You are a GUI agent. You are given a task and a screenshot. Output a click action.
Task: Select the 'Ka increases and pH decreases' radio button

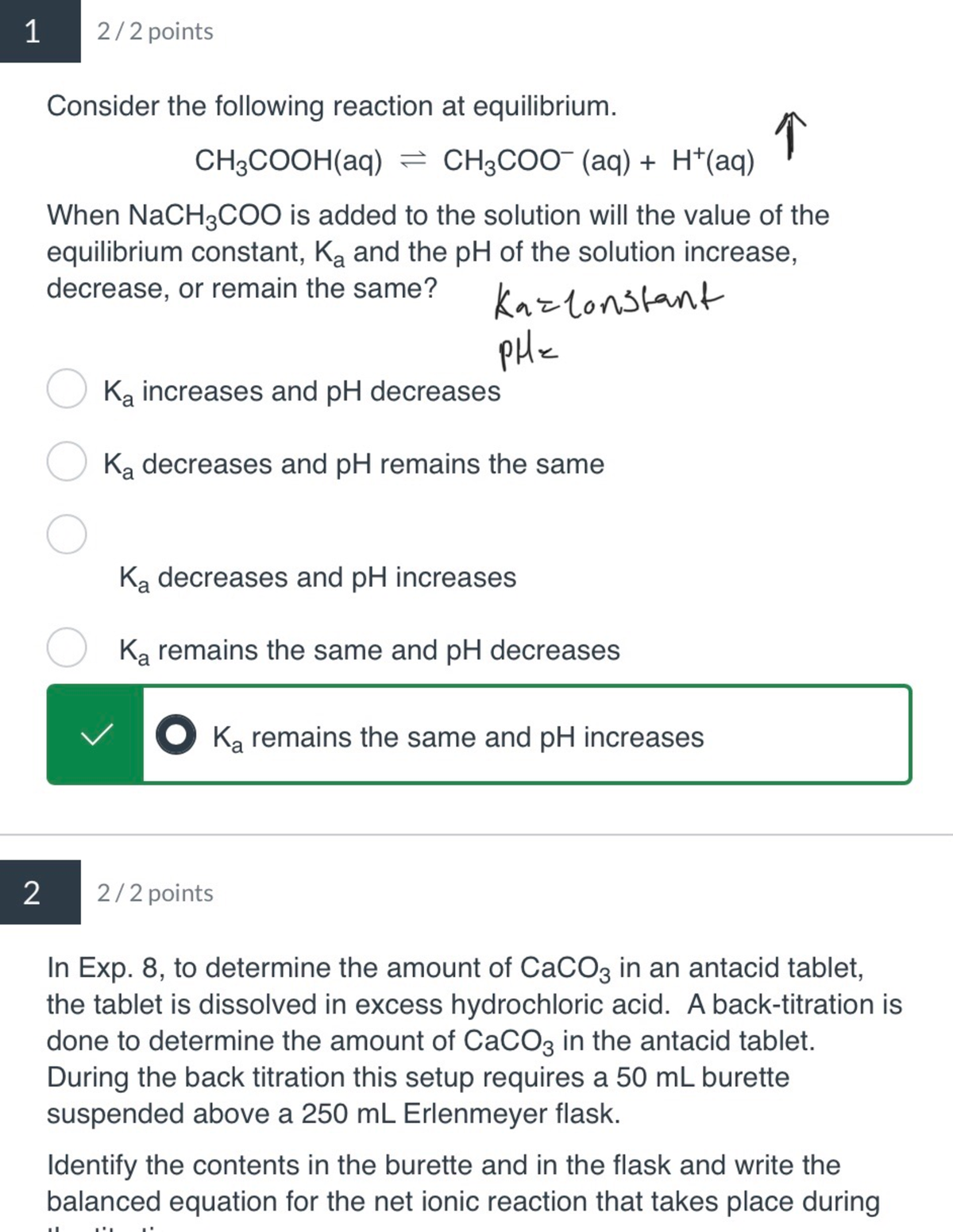point(67,389)
